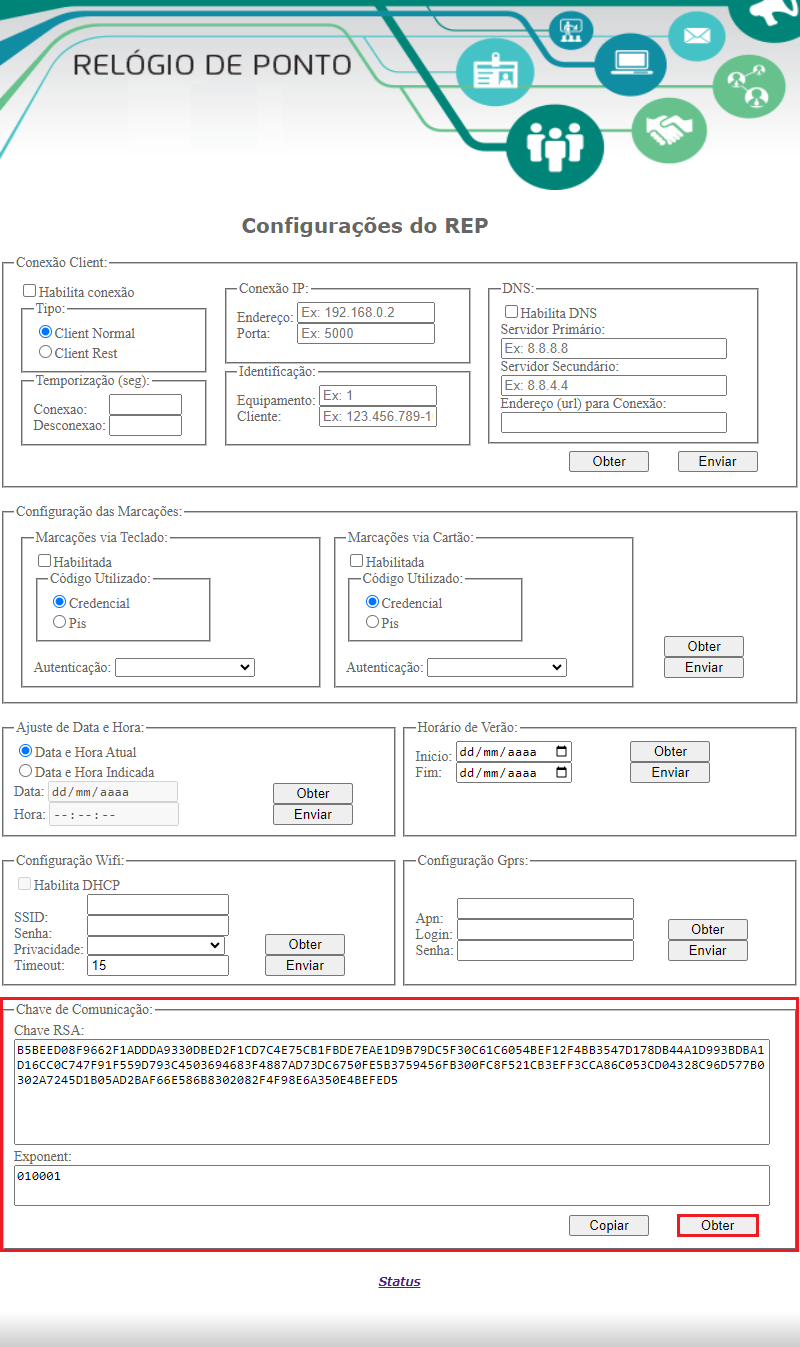Choose Data e Hora Indicada option
Image resolution: width=800 pixels, height=1347 pixels.
[26, 771]
